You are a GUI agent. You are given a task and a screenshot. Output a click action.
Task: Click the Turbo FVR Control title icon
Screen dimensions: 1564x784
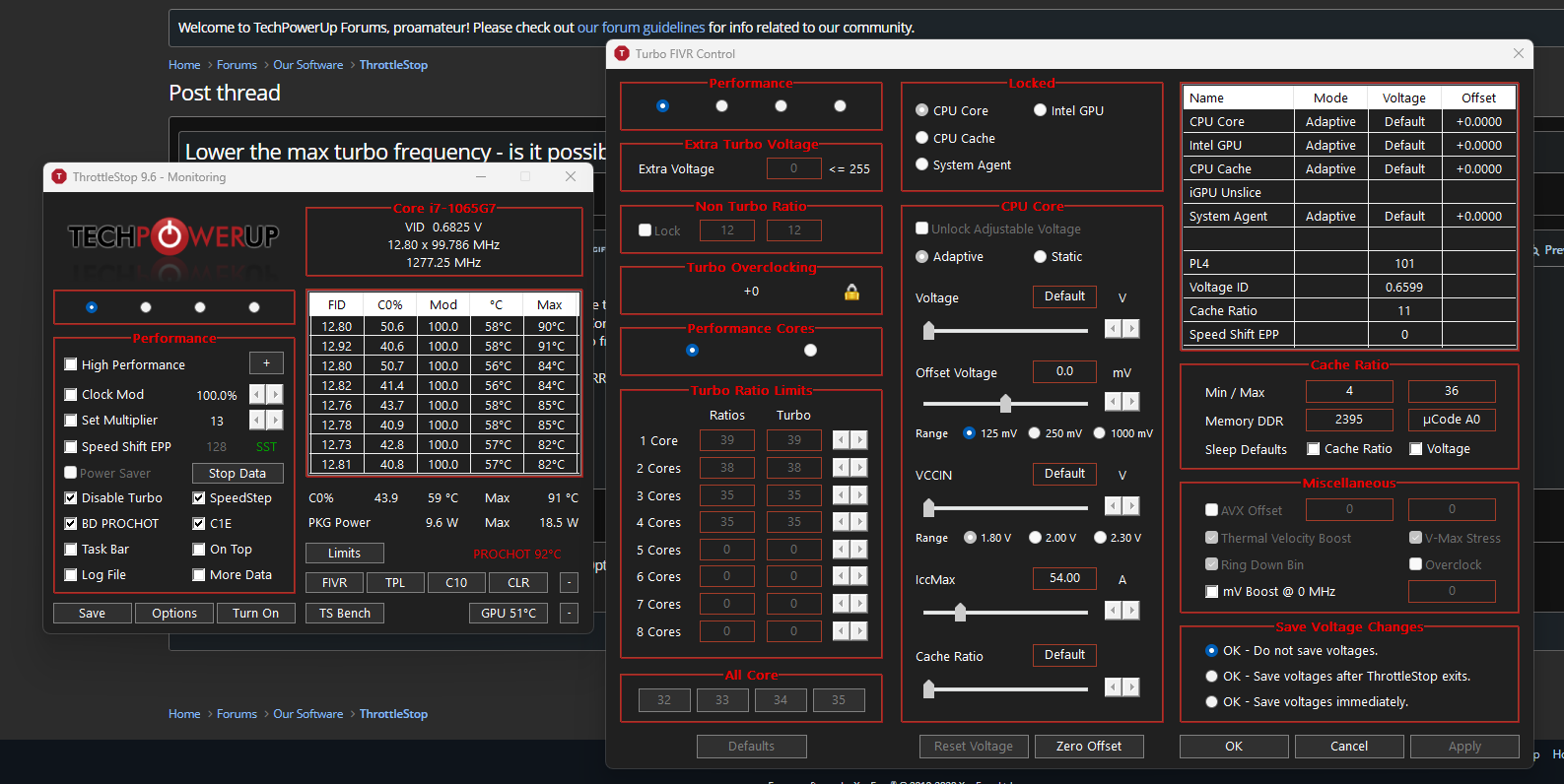point(622,53)
